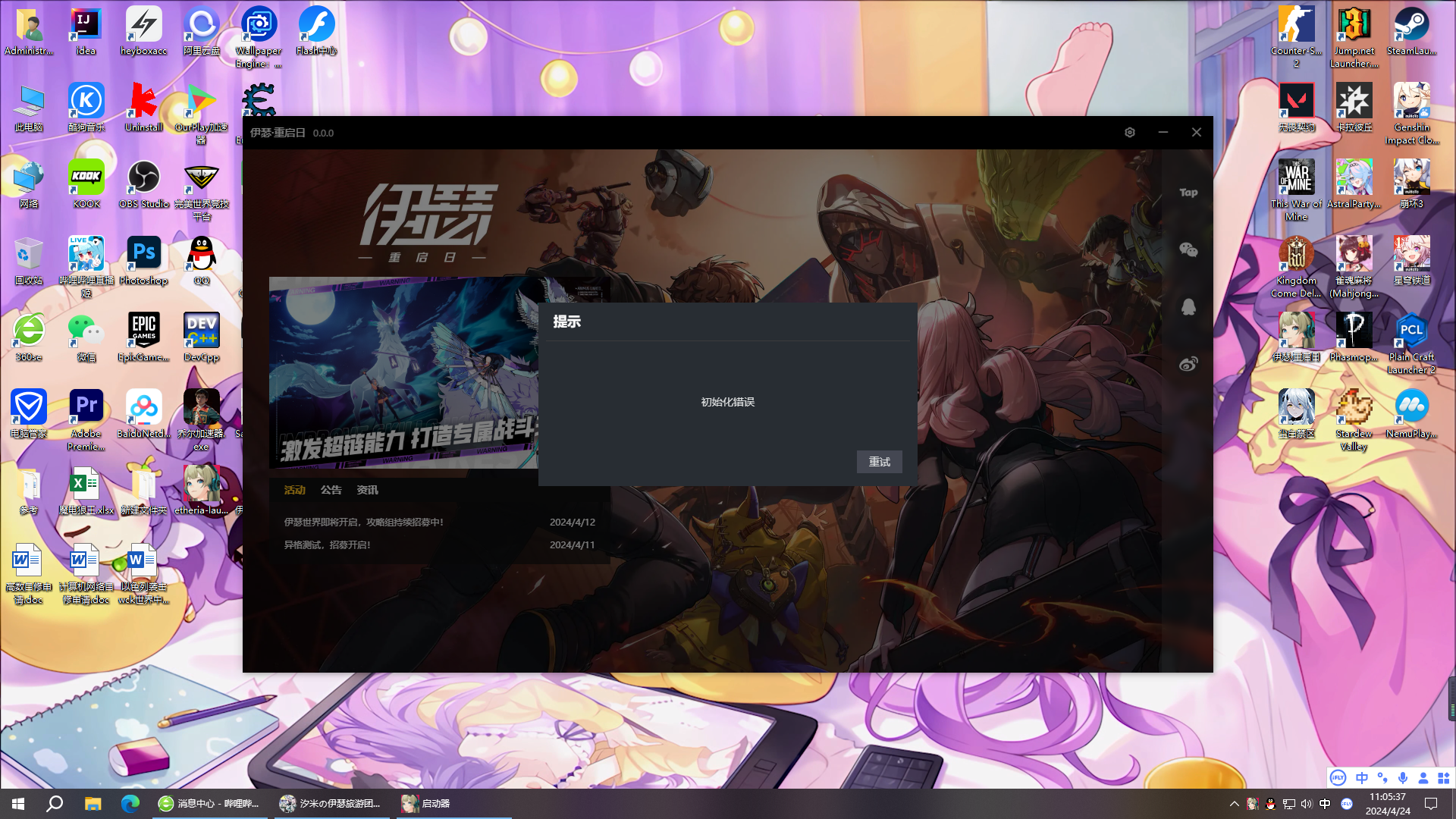Open the OBS Studio desktop icon

[143, 184]
